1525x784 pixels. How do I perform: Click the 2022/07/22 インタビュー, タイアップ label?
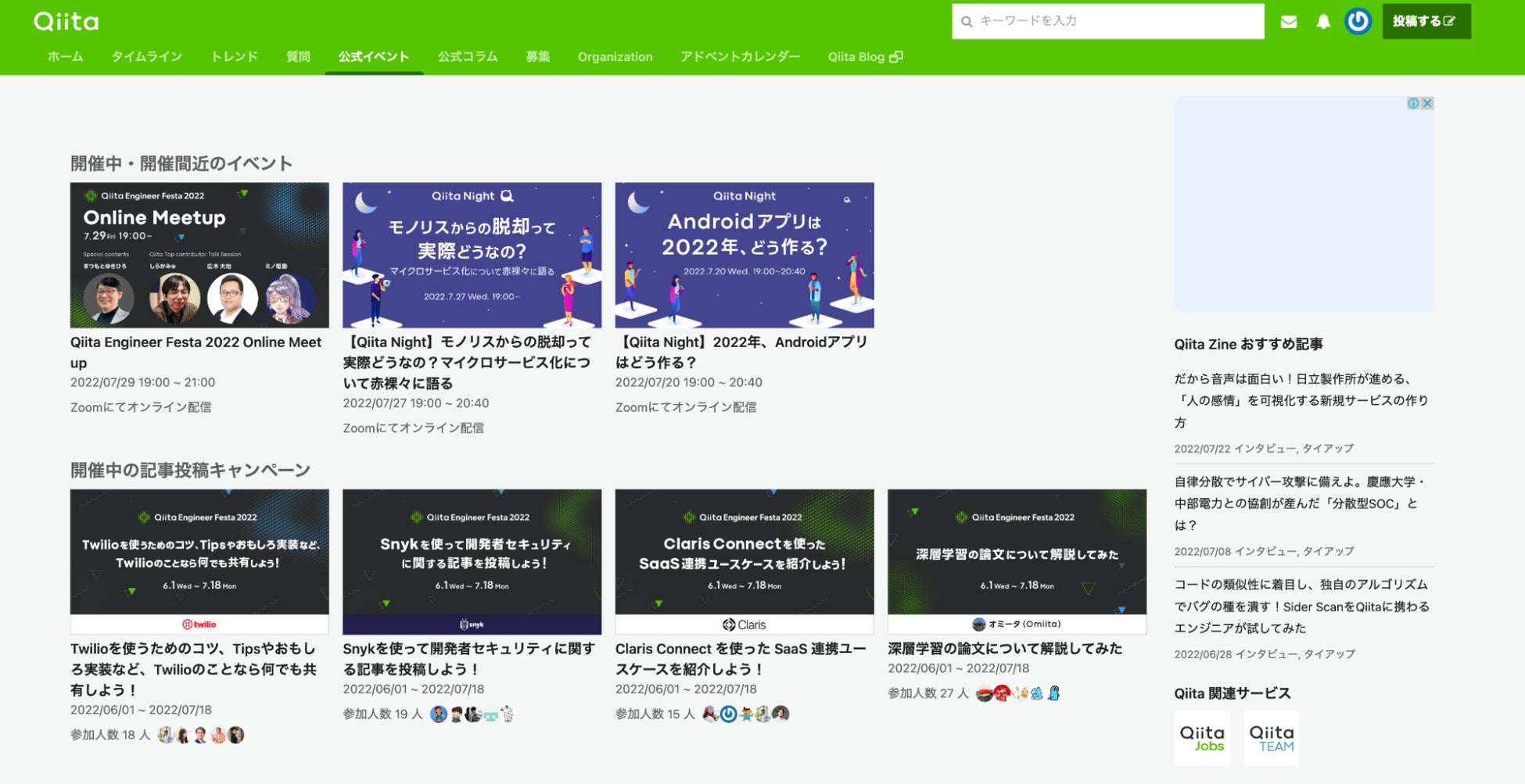coord(1264,449)
